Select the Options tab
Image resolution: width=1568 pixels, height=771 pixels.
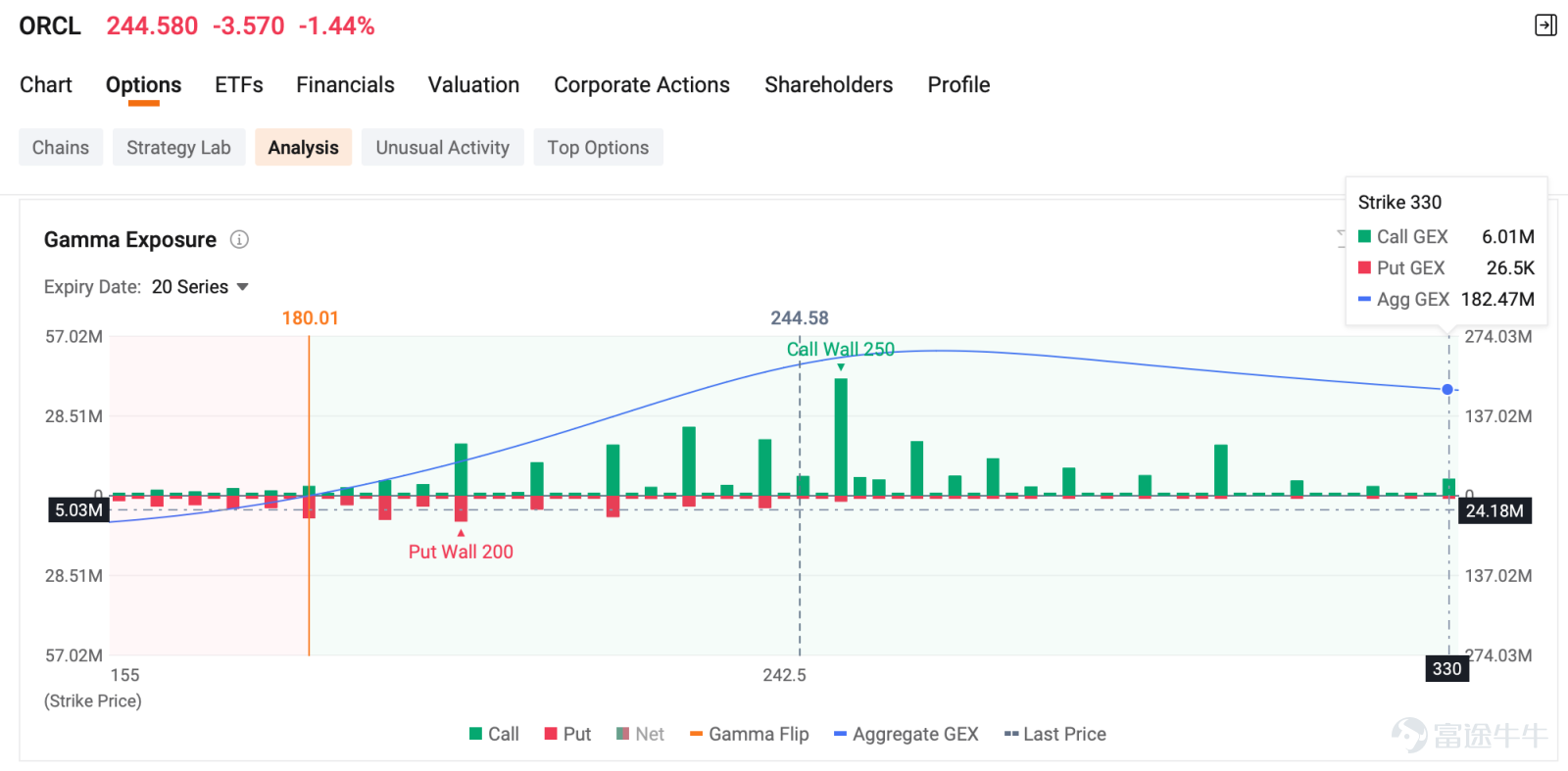(143, 85)
